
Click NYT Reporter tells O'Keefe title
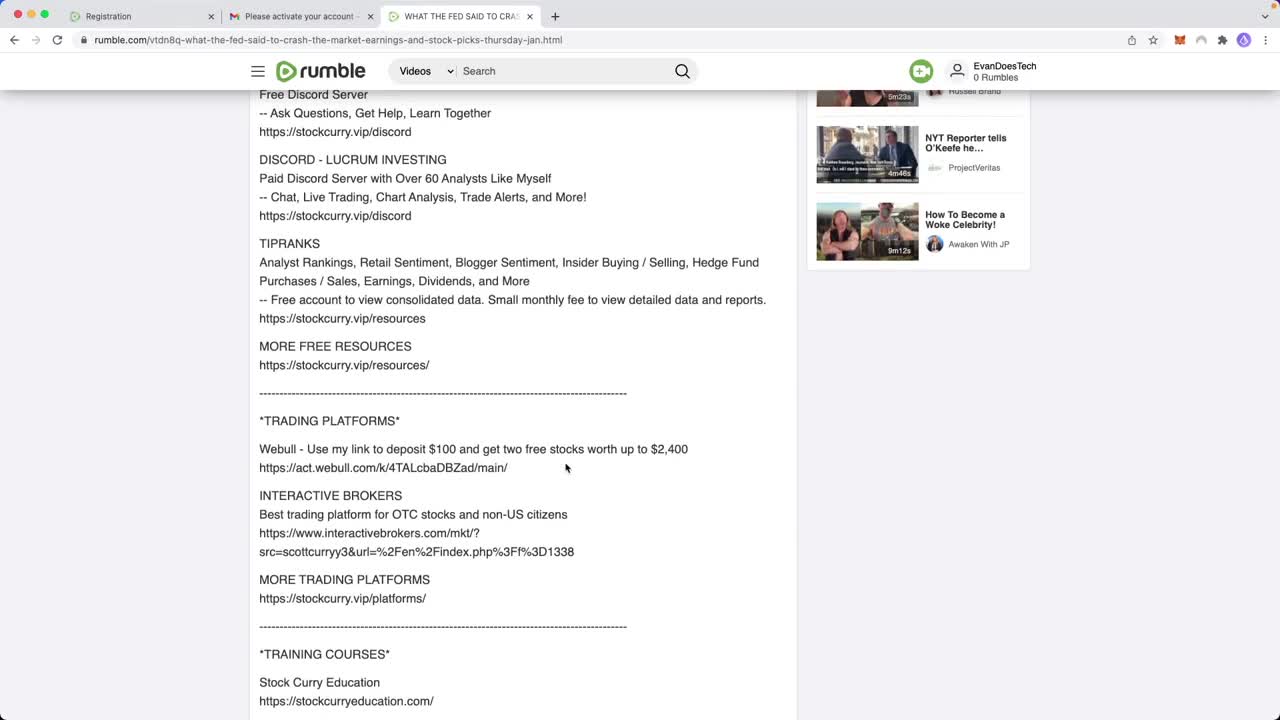tap(966, 143)
